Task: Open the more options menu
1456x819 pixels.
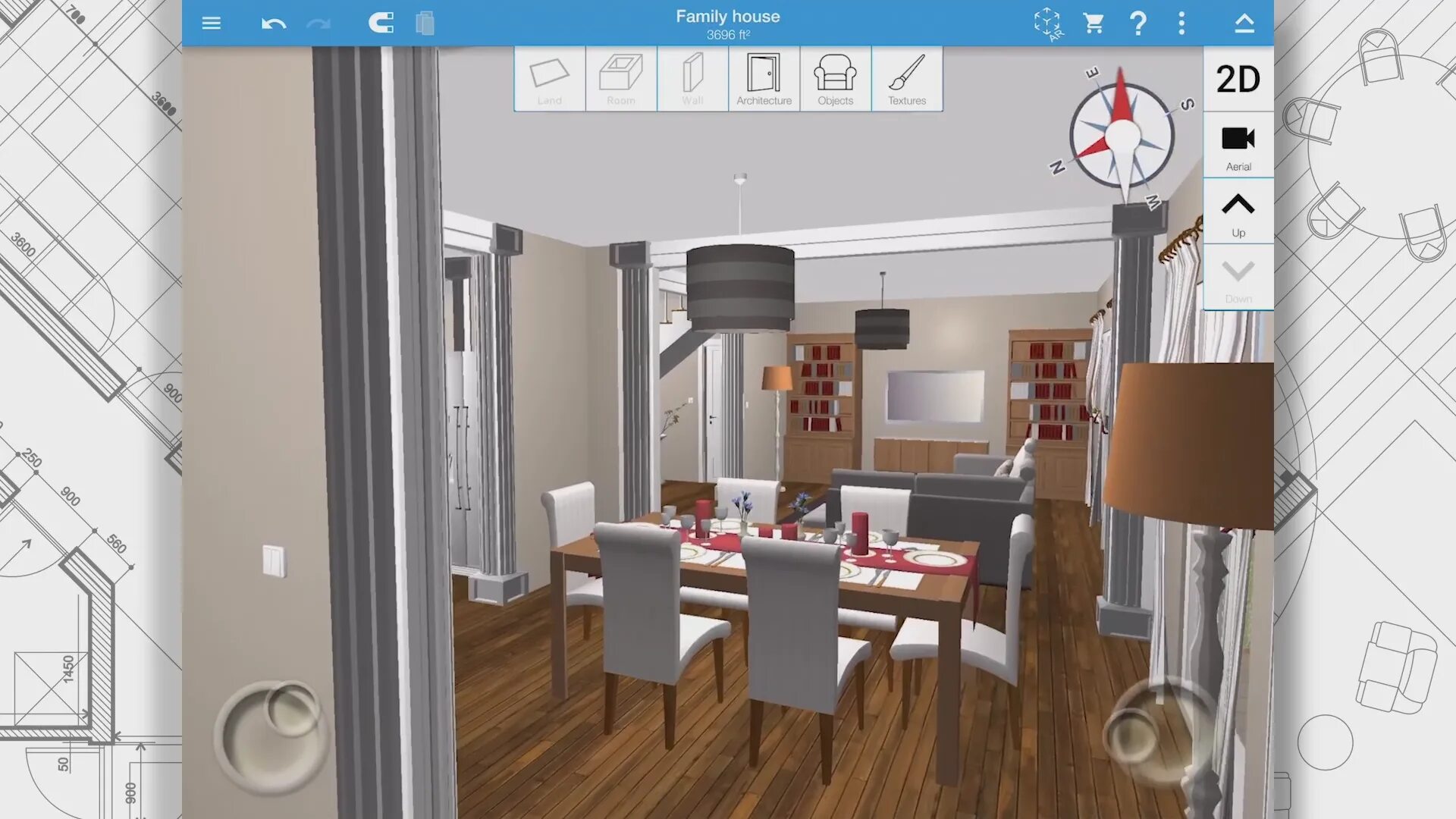Action: tap(1183, 22)
